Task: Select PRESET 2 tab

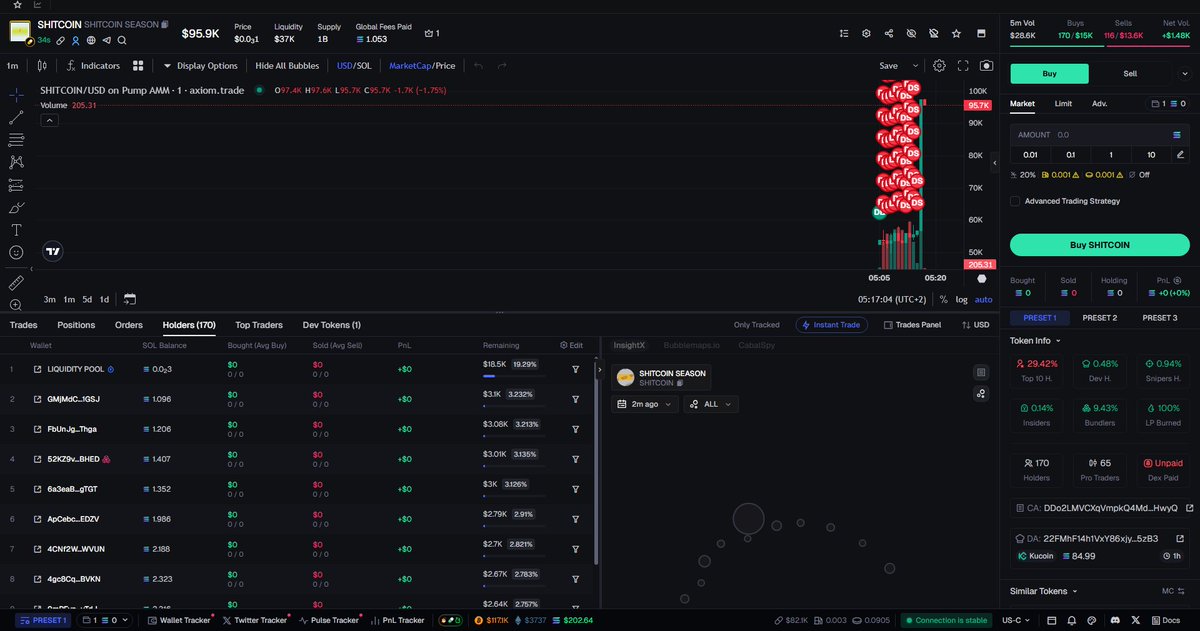Action: pos(1100,318)
